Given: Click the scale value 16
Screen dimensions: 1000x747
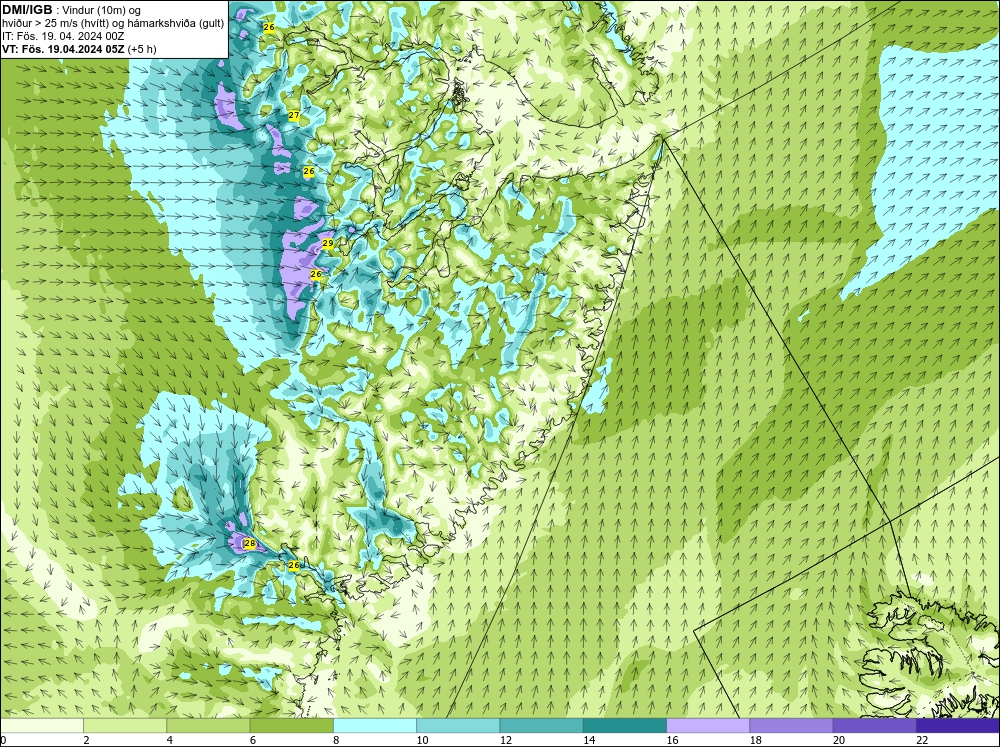Looking at the screenshot, I should tap(673, 740).
